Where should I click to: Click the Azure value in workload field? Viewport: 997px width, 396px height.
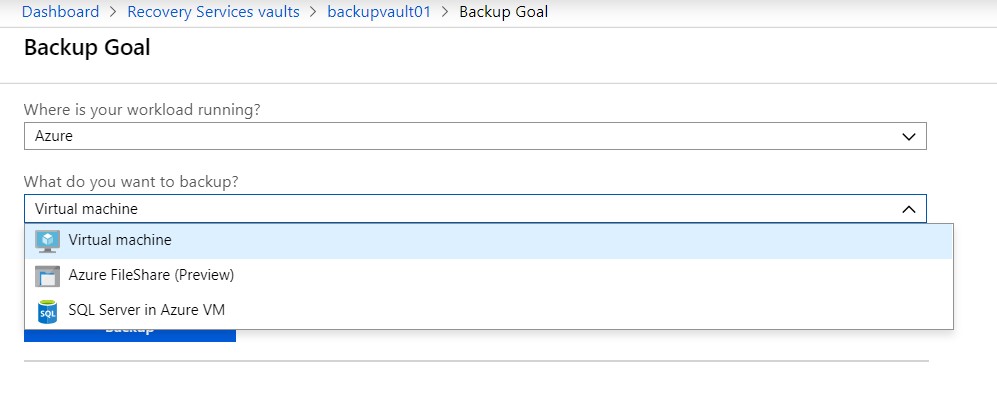53,137
